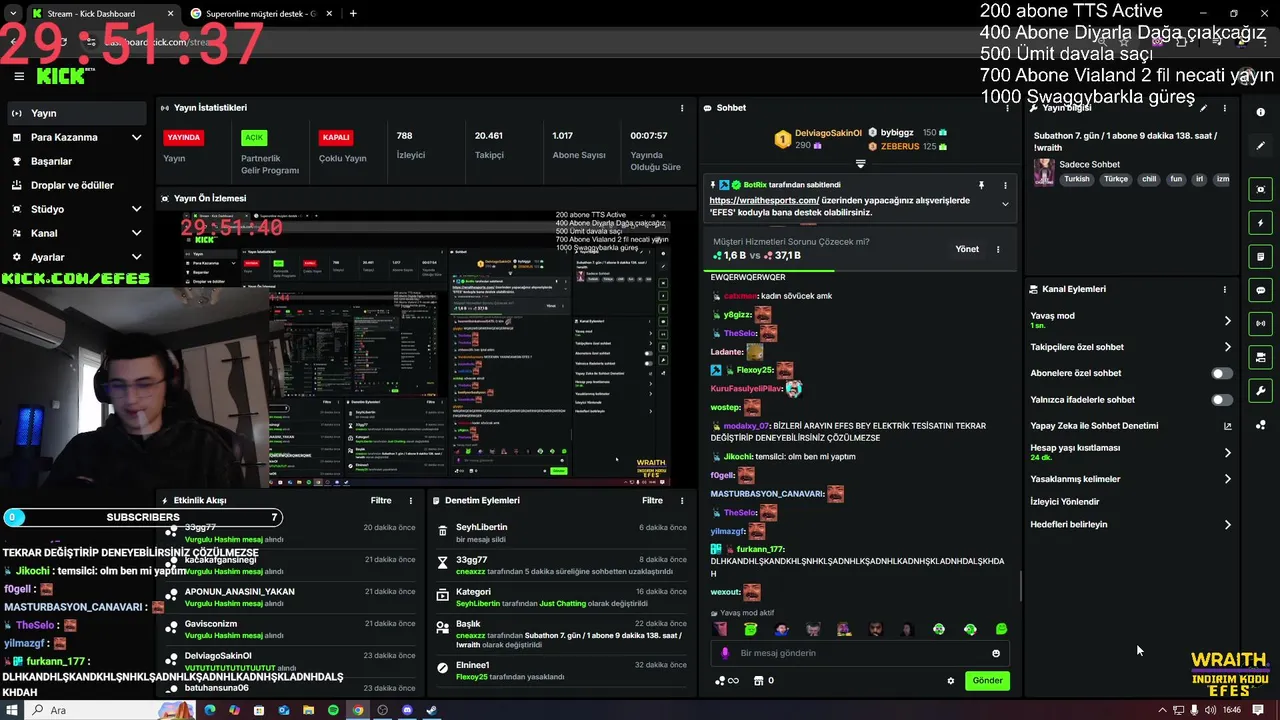Click the chill tag in stream info
The height and width of the screenshot is (720, 1280).
coord(1149,180)
